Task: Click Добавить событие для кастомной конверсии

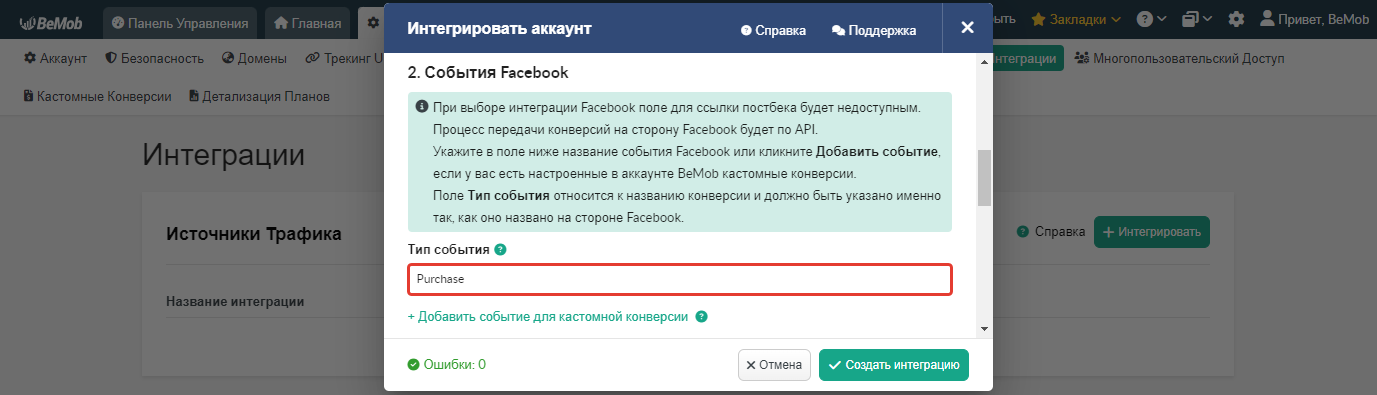Action: (x=548, y=317)
